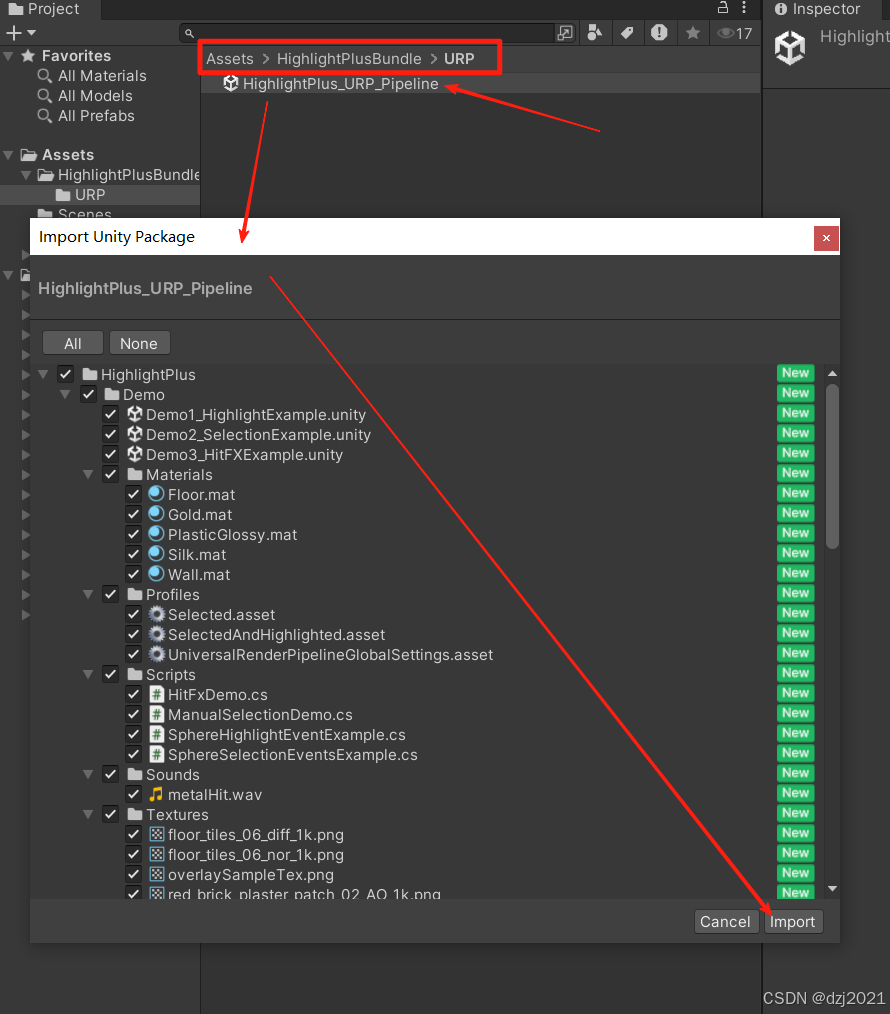Click the Silk.mat material icon
This screenshot has height=1014, width=890.
(x=156, y=554)
